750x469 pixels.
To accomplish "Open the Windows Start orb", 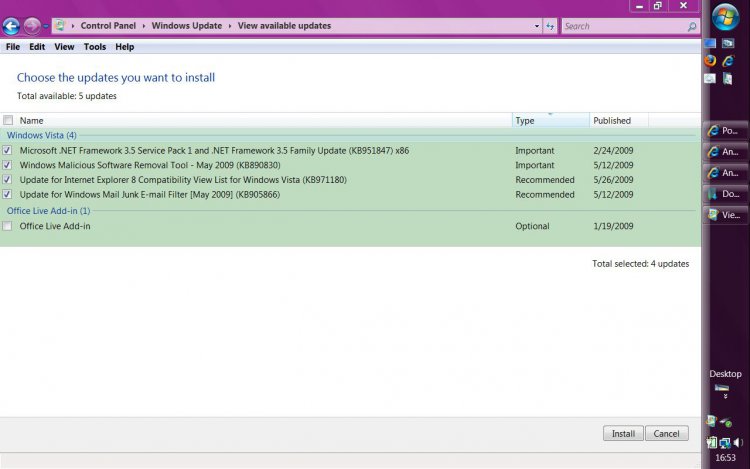I will click(725, 17).
